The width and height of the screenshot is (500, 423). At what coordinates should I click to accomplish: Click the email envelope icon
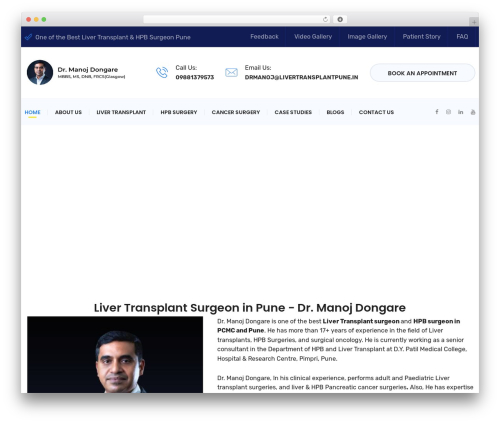click(231, 72)
